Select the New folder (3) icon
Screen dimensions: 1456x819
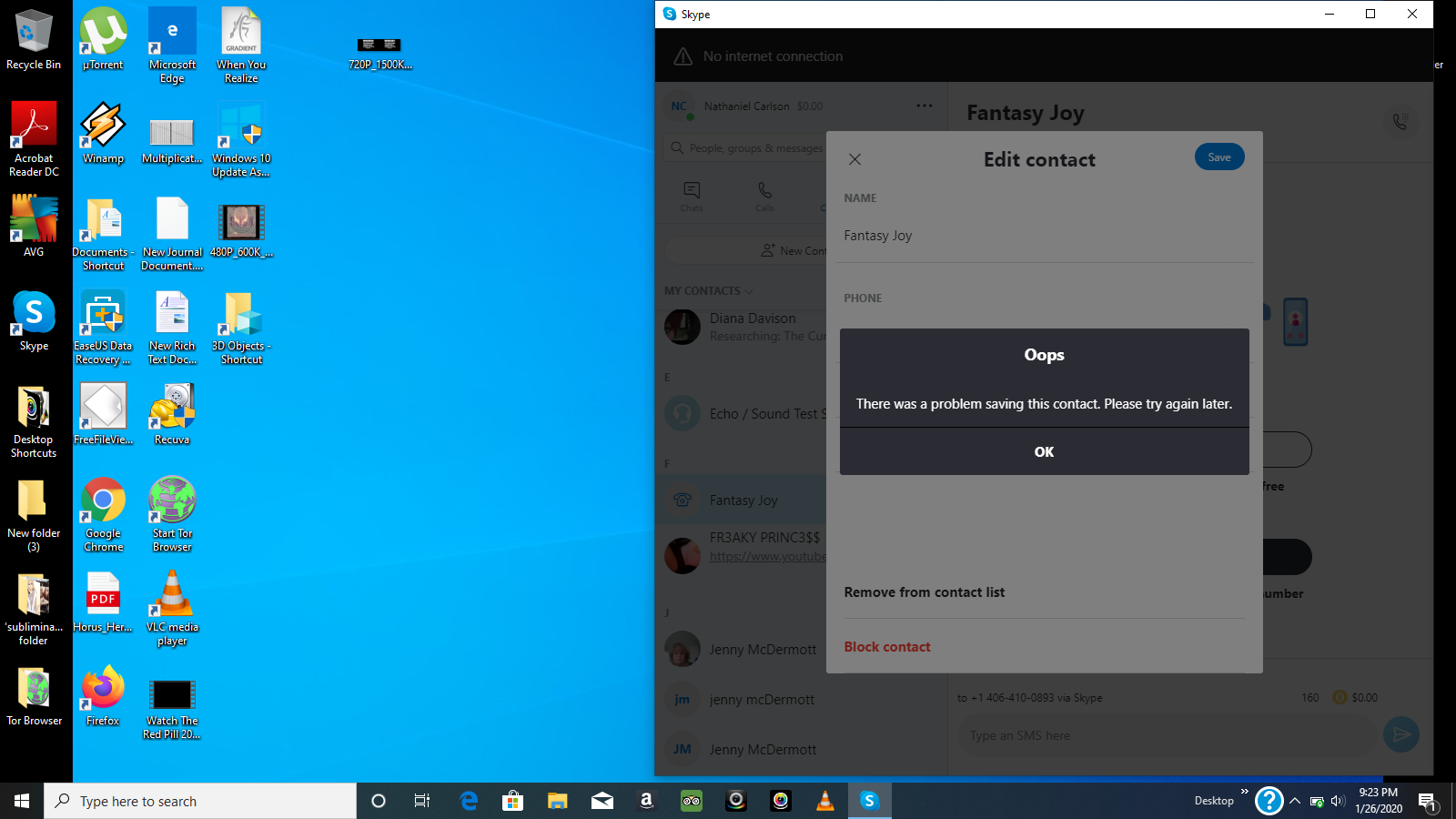pyautogui.click(x=34, y=514)
